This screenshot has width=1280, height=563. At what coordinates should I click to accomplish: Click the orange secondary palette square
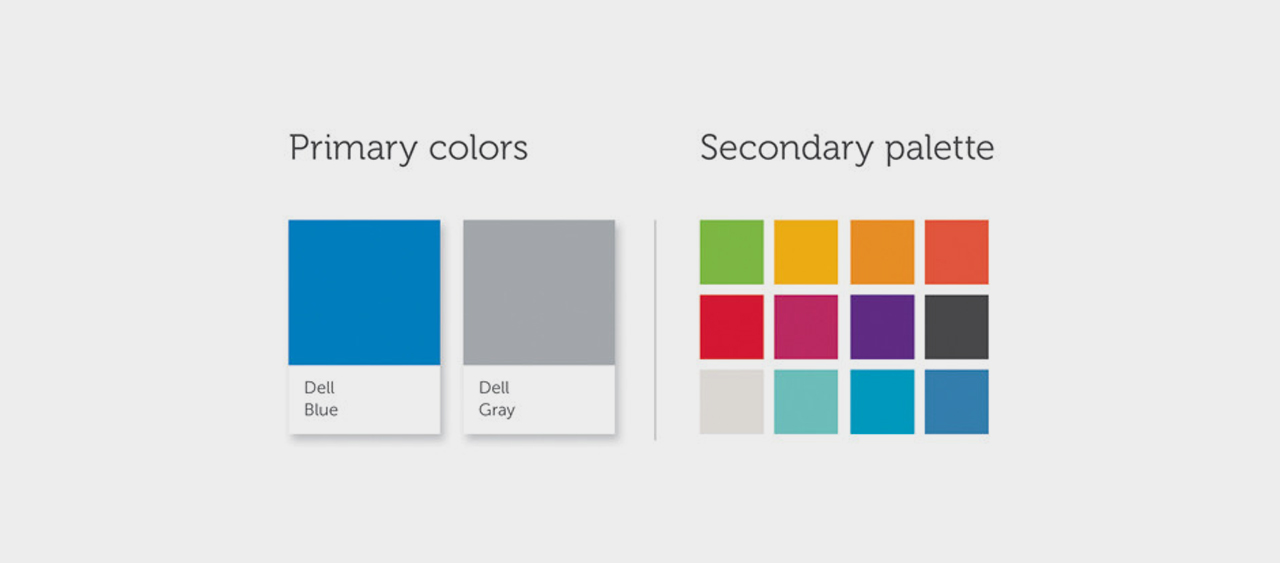point(882,252)
